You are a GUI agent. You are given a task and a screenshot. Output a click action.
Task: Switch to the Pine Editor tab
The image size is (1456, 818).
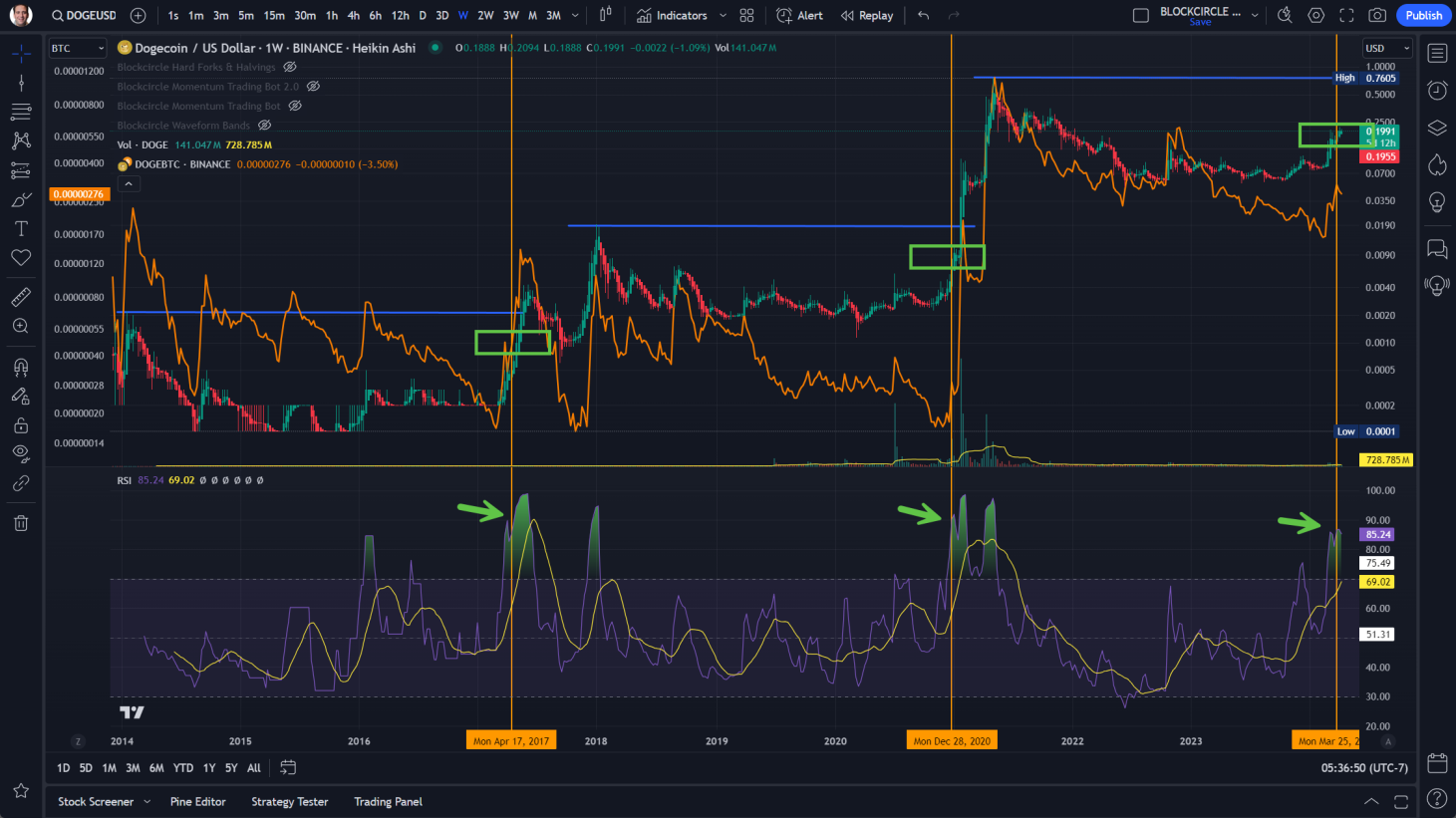click(197, 801)
